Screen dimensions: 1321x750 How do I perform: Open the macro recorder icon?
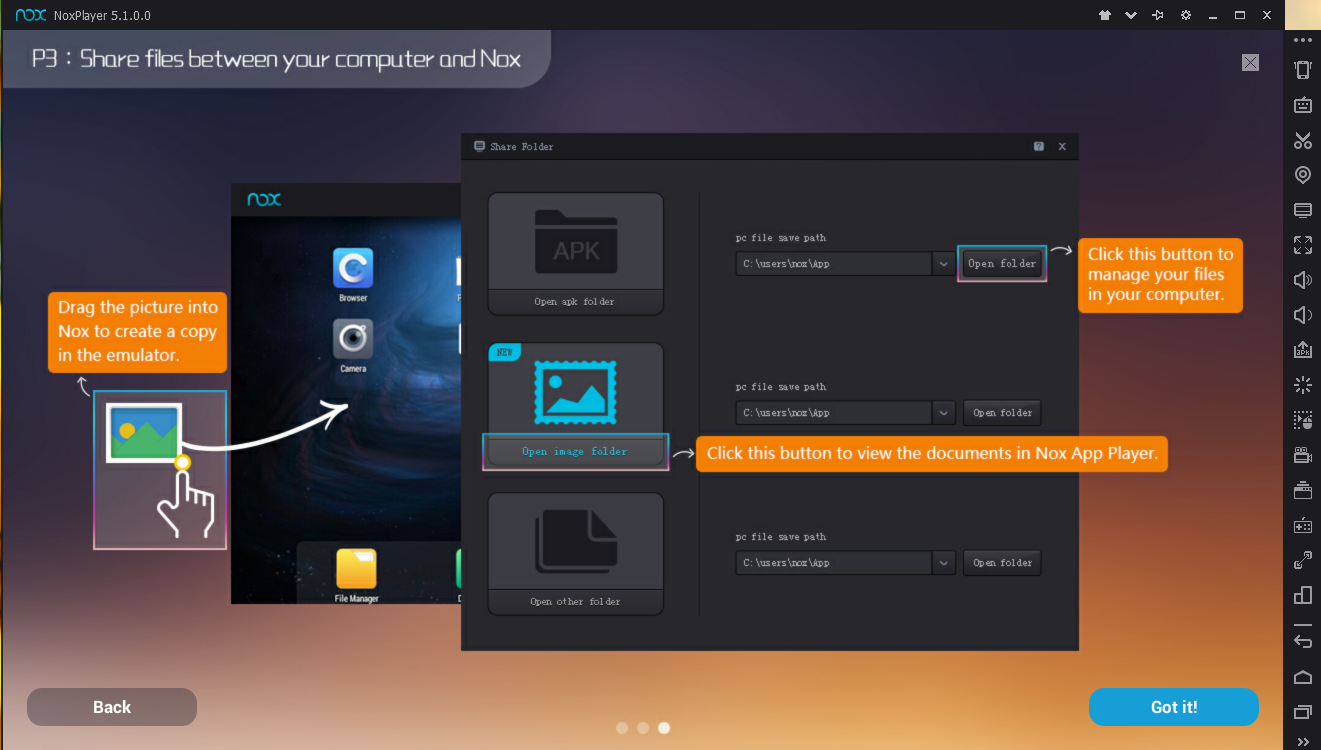pos(1303,420)
